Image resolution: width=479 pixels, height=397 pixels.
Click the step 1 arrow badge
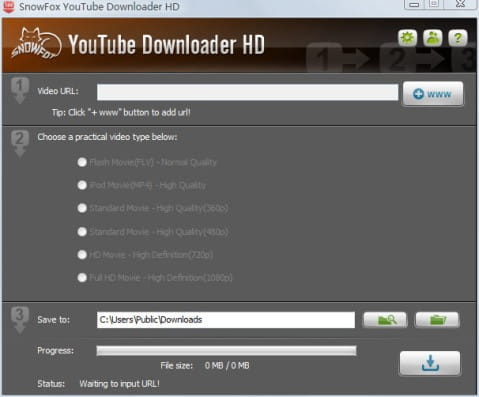pyautogui.click(x=20, y=90)
